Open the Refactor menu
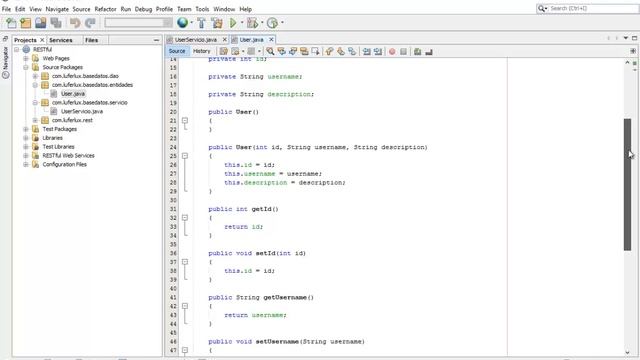The height and width of the screenshot is (360, 640). coord(105,9)
